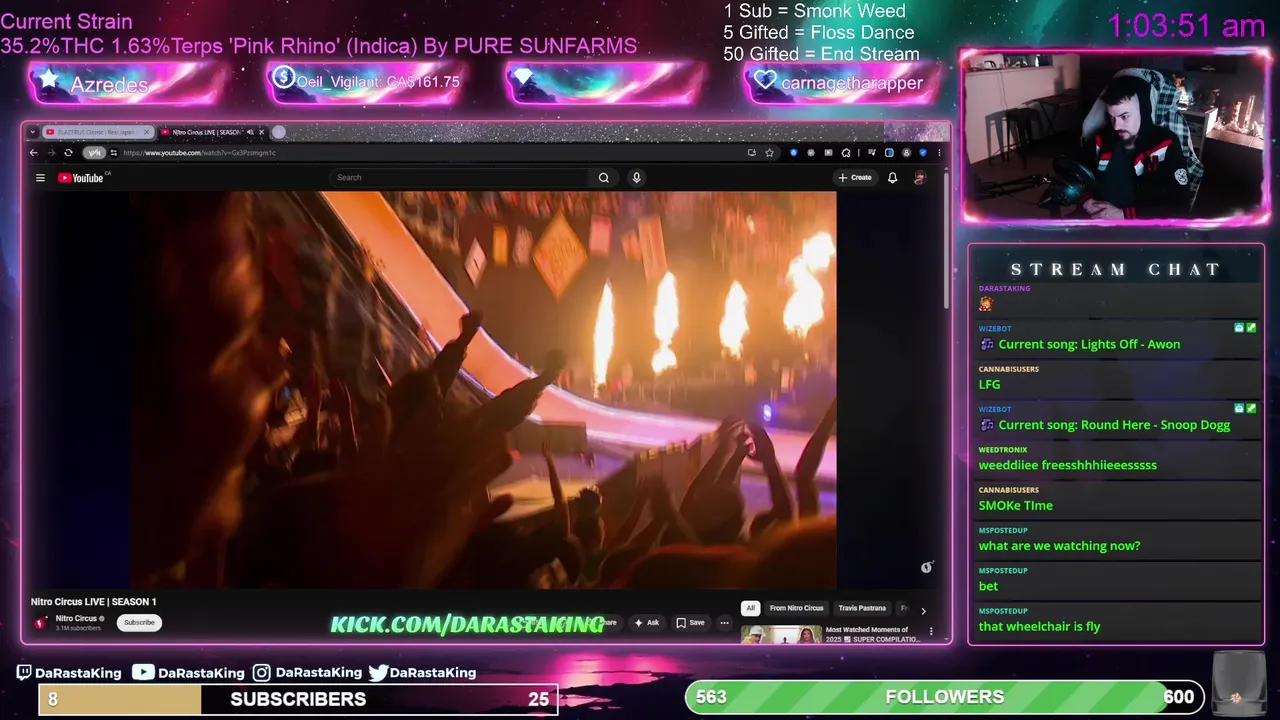Close the FLATTBUS Classic tab
The width and height of the screenshot is (1280, 720).
[x=147, y=132]
